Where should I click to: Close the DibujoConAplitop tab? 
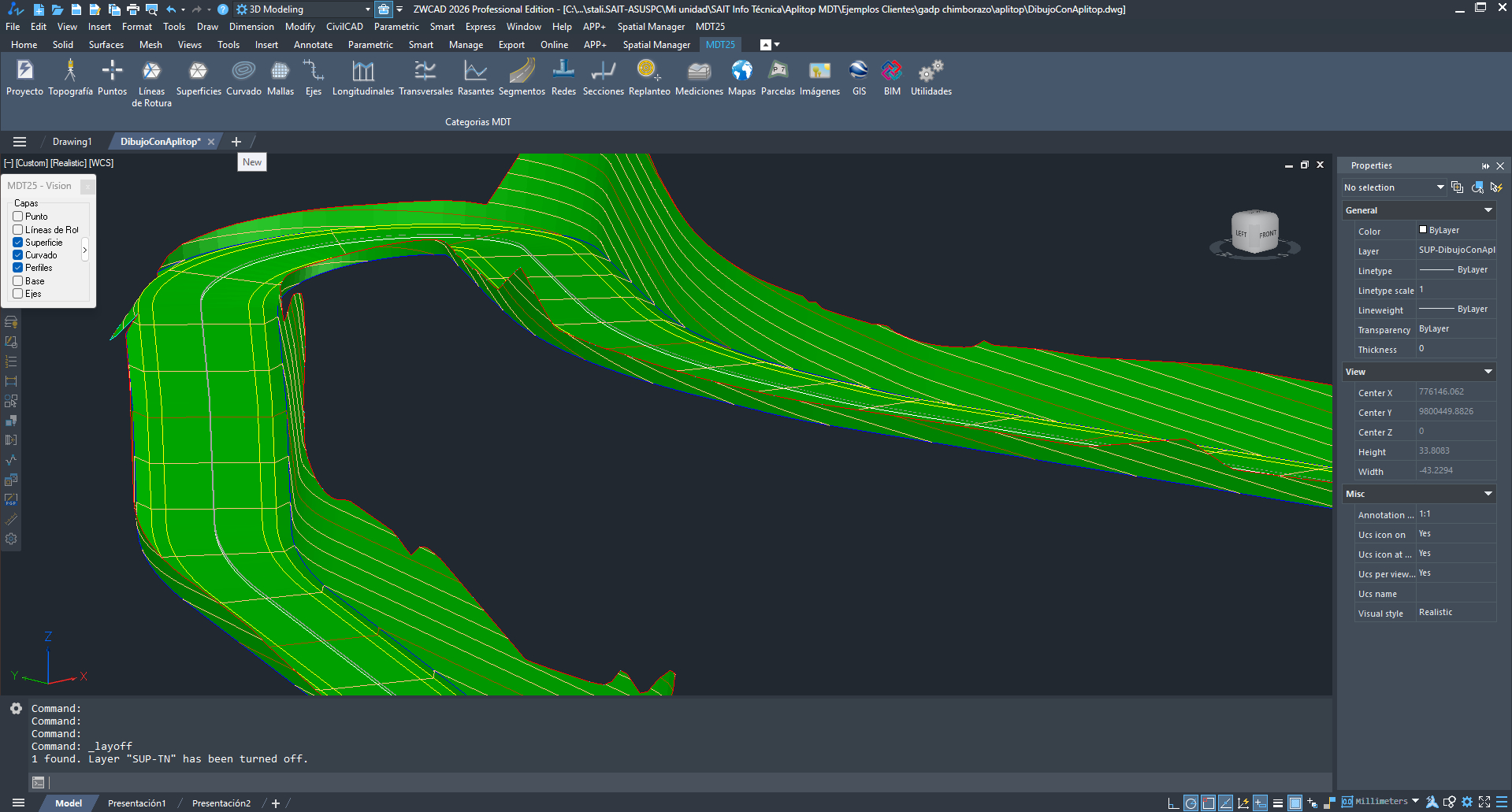pyautogui.click(x=210, y=142)
